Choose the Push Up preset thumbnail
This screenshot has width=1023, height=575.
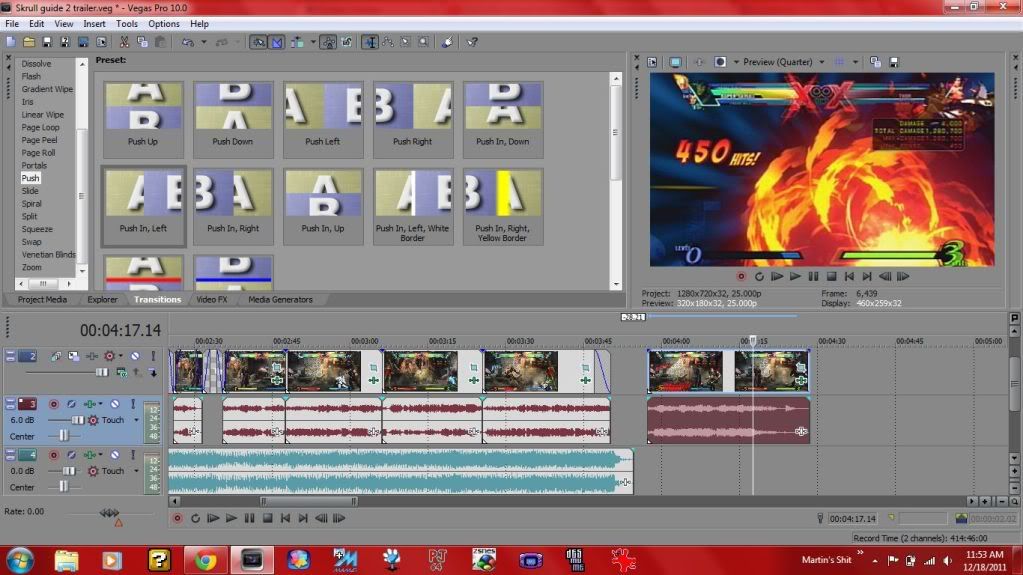pyautogui.click(x=143, y=119)
